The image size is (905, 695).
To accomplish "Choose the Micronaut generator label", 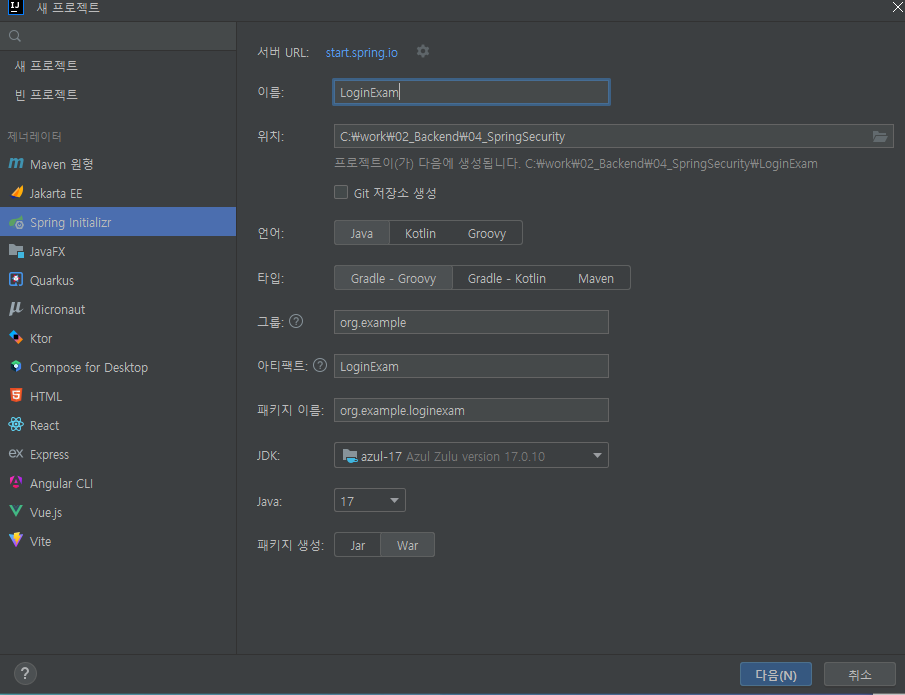I will 58,309.
